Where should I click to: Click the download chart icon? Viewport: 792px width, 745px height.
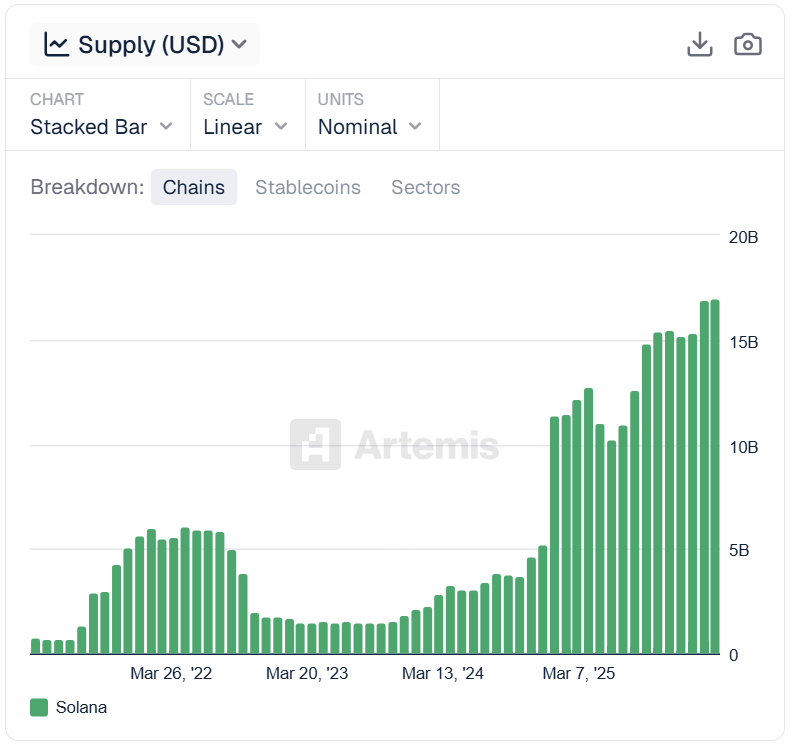click(700, 45)
